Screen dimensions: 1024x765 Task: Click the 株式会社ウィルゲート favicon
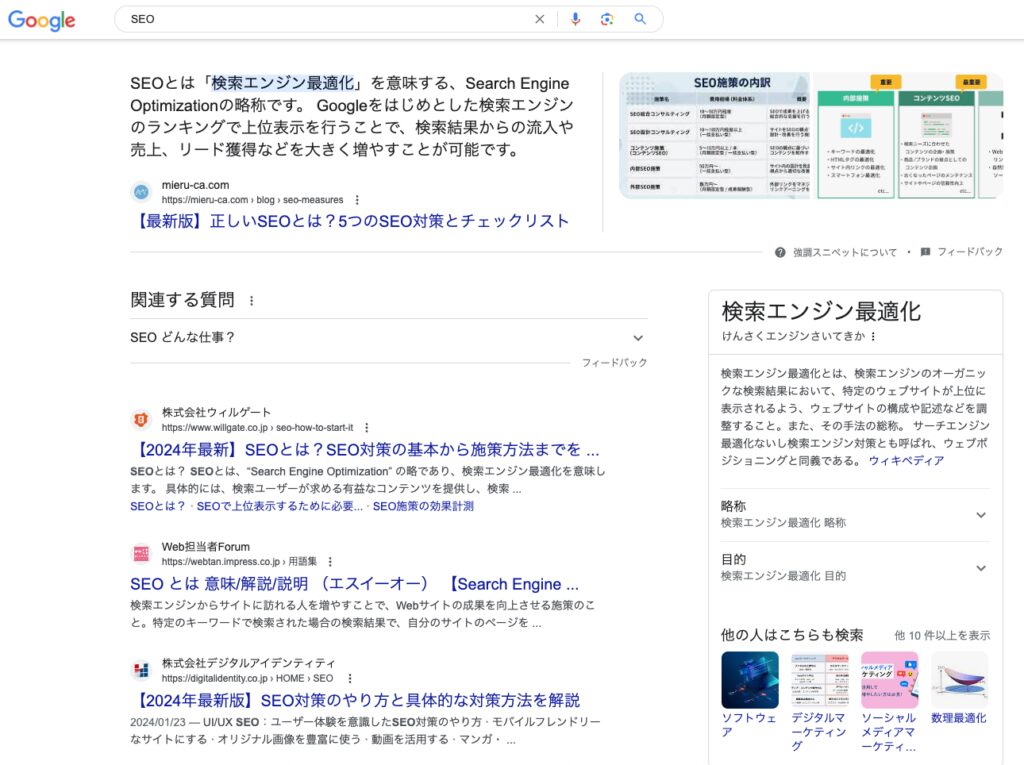click(x=141, y=419)
